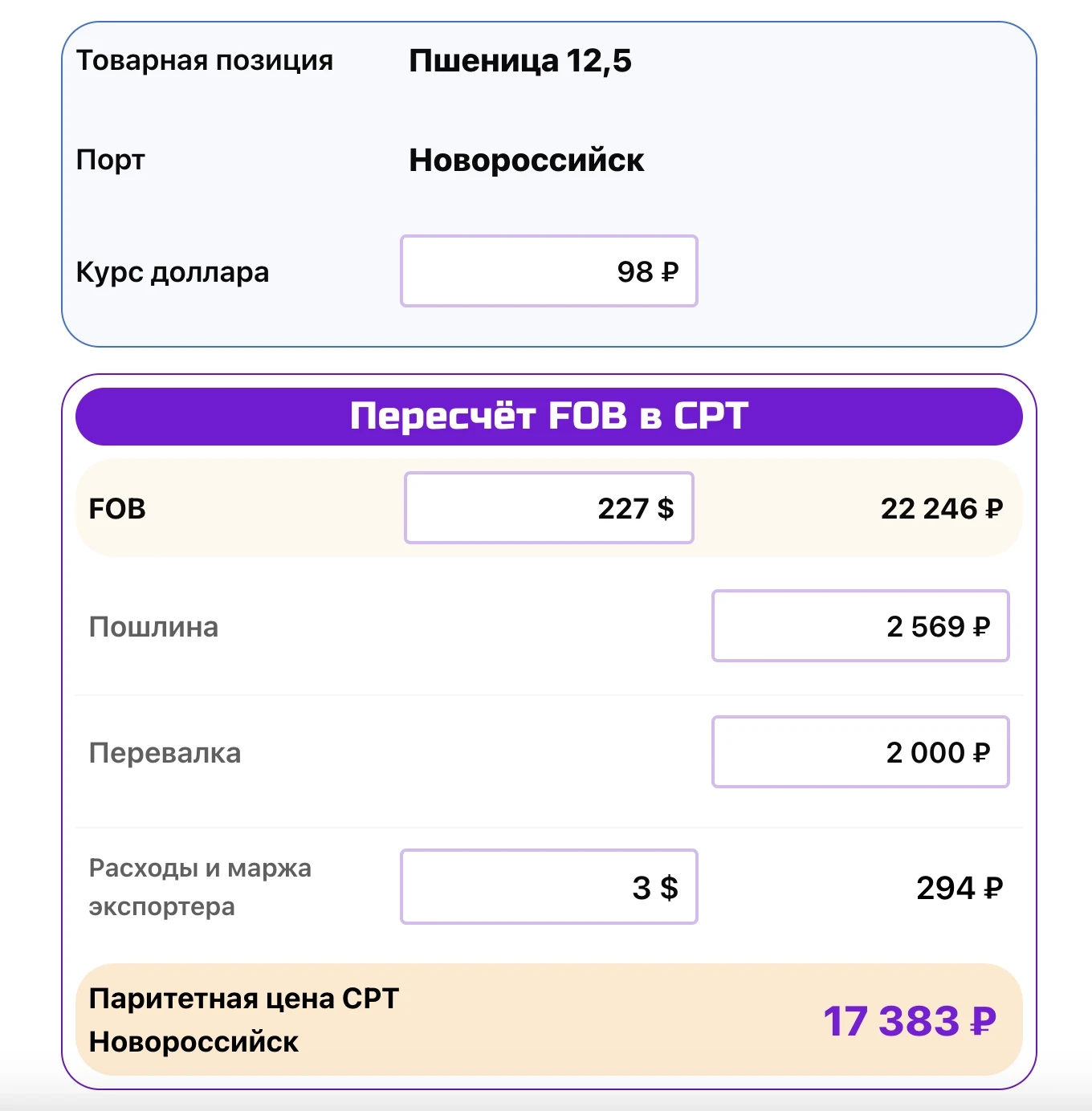Select the Перевалка input with 2 000 ₽
The height and width of the screenshot is (1111, 1092).
860,752
